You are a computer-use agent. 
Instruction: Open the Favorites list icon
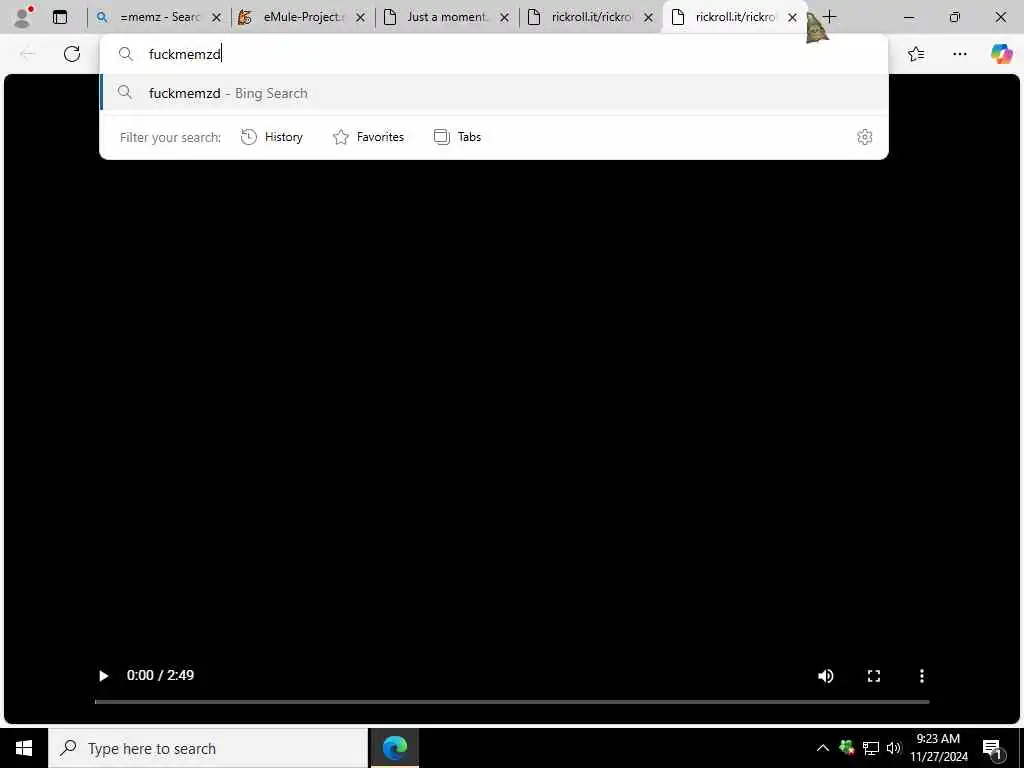click(x=916, y=54)
